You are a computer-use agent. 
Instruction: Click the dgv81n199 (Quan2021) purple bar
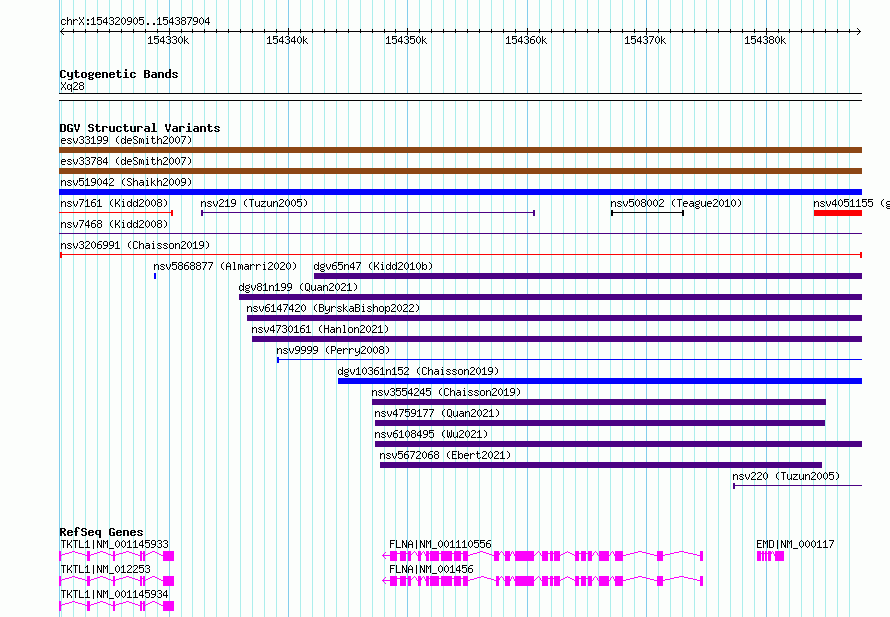tap(550, 297)
